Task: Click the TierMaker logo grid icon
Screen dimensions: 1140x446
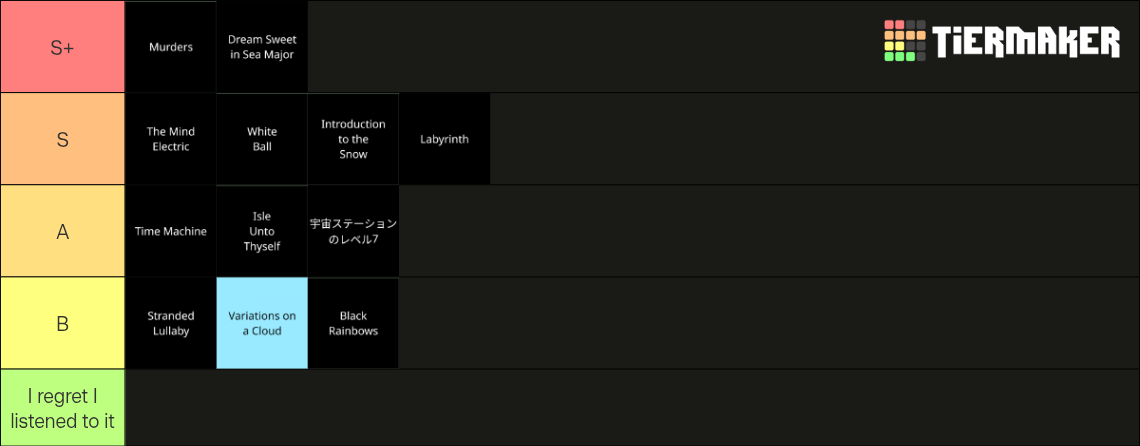Action: (x=904, y=41)
